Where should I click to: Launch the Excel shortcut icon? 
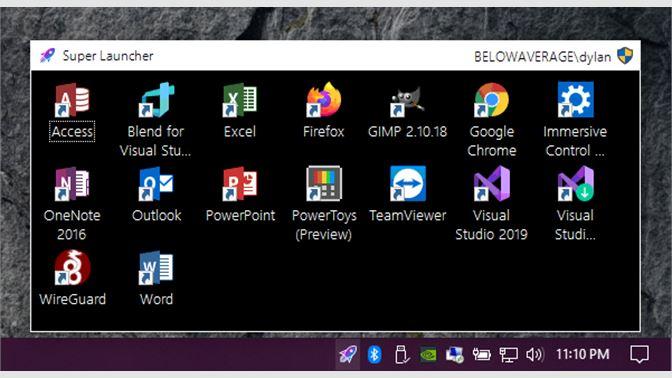(x=240, y=100)
